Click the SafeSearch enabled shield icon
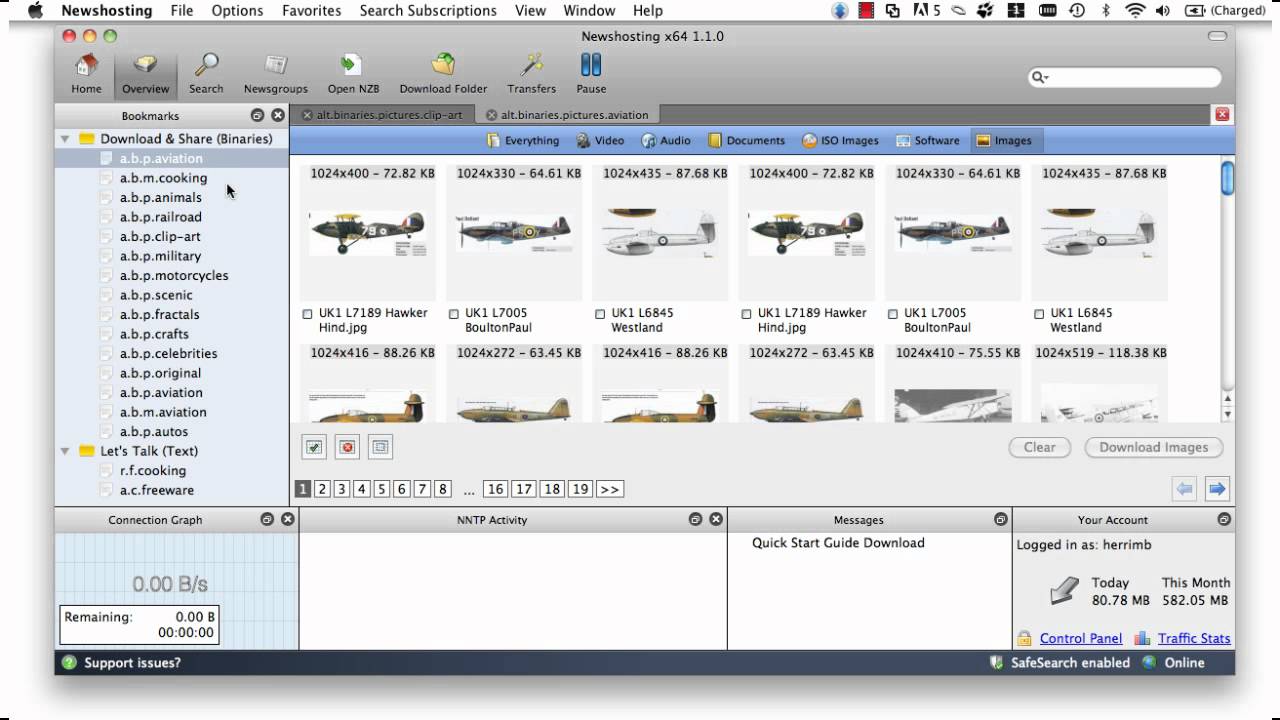The height and width of the screenshot is (720, 1280). 996,662
